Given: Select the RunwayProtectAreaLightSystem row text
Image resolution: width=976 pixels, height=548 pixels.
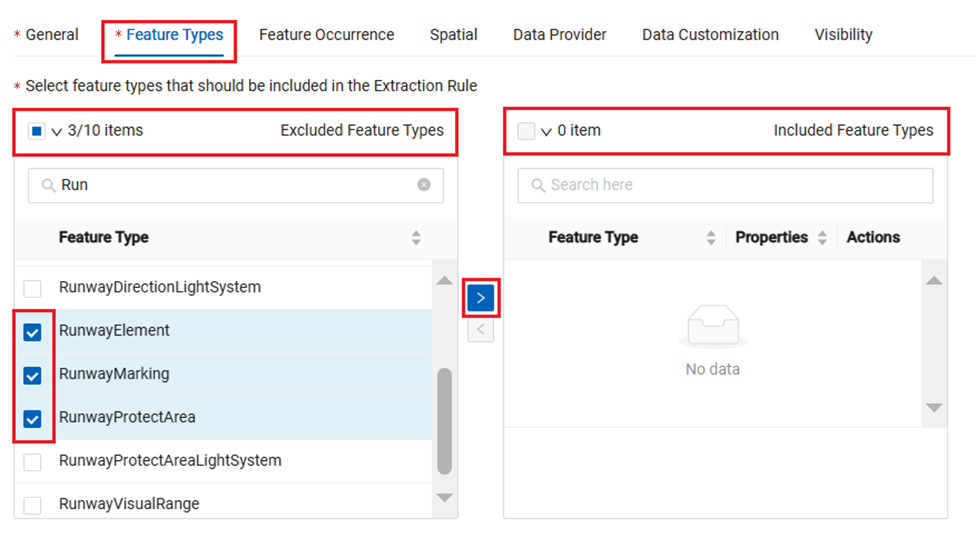Looking at the screenshot, I should tap(170, 461).
